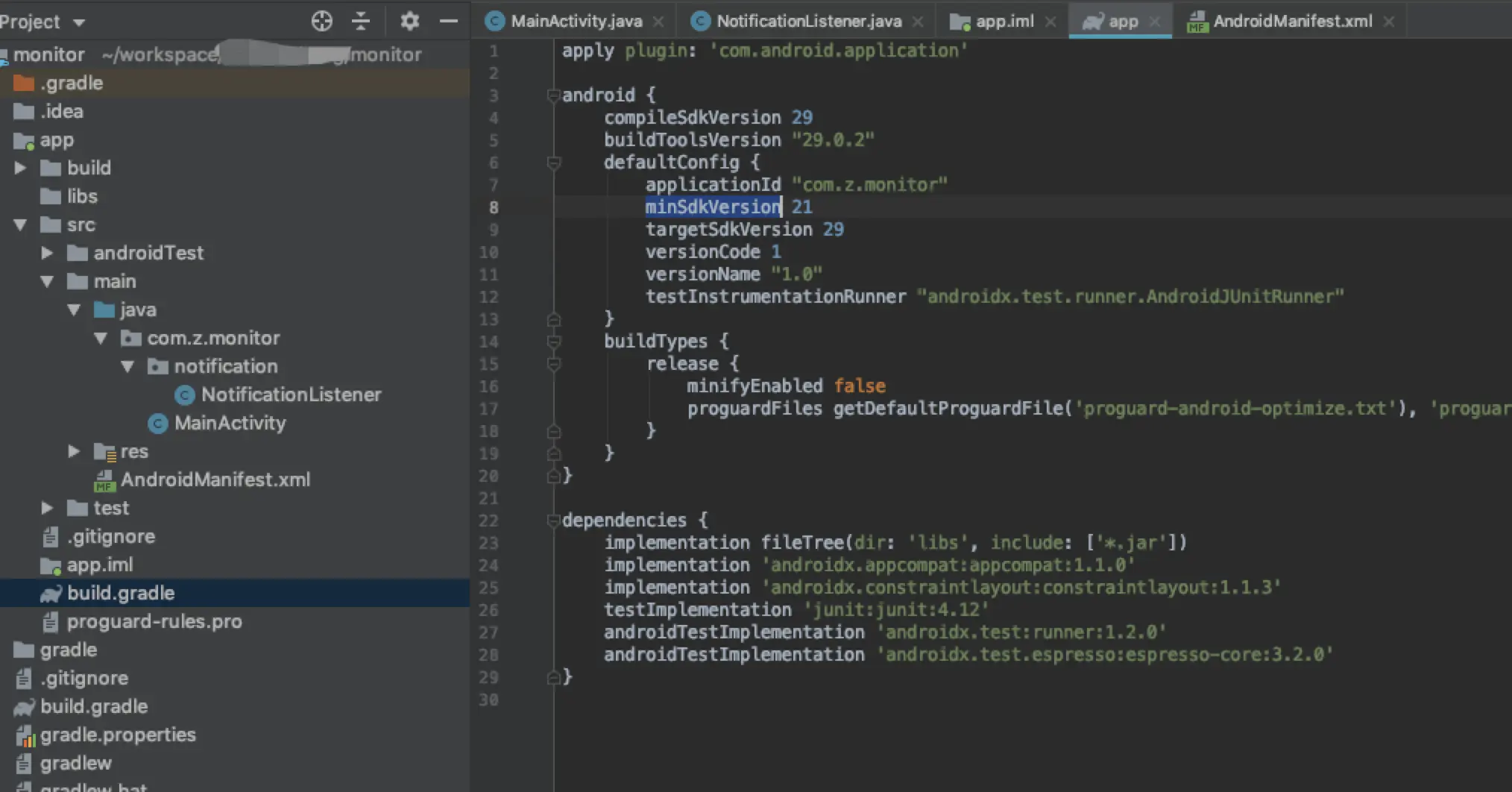This screenshot has height=792, width=1512.
Task: Close the NotificationListener.java tab
Action: (918, 22)
